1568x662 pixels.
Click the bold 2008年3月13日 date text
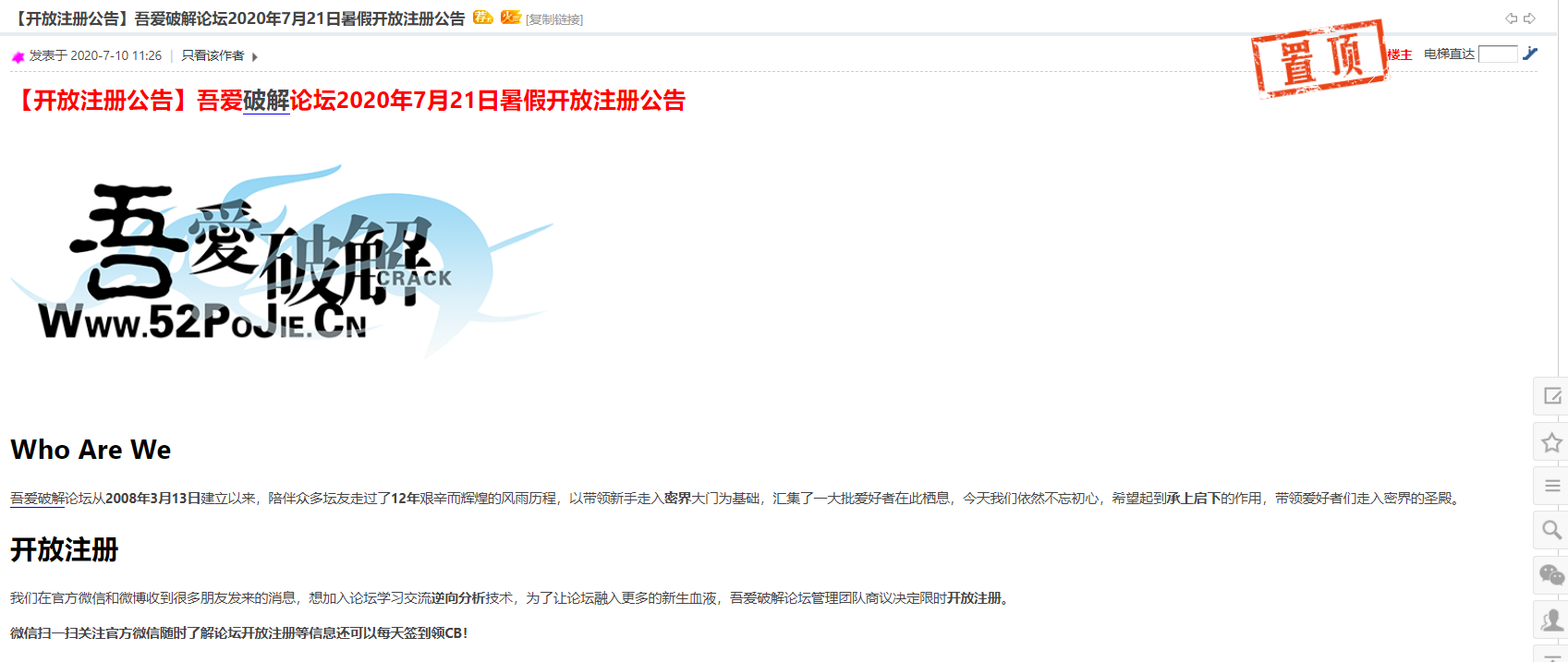152,499
